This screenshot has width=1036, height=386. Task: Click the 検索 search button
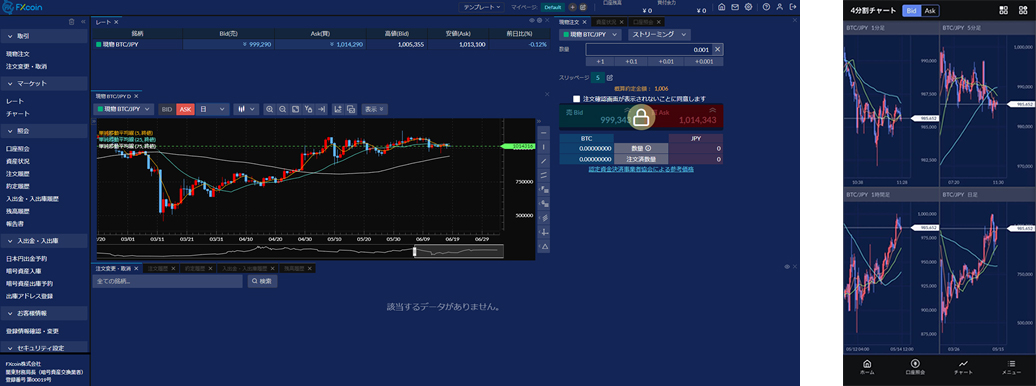[262, 281]
